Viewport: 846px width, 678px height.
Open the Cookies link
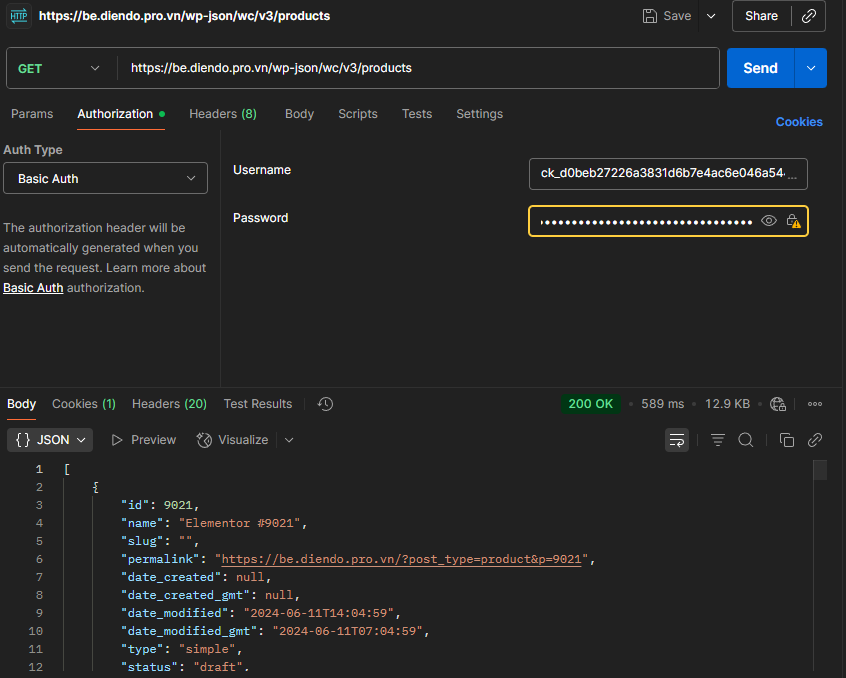(x=799, y=122)
